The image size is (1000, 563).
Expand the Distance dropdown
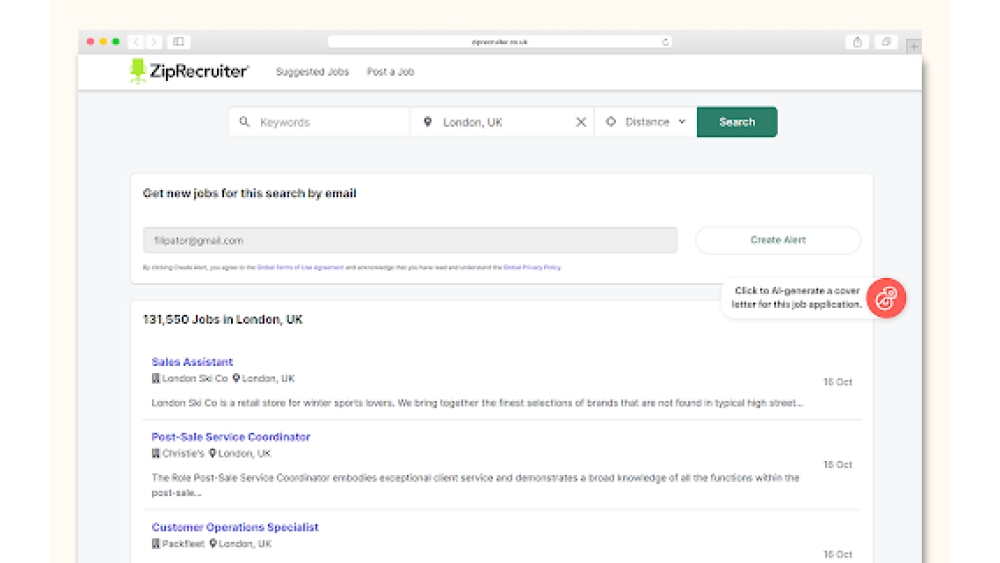coord(646,122)
